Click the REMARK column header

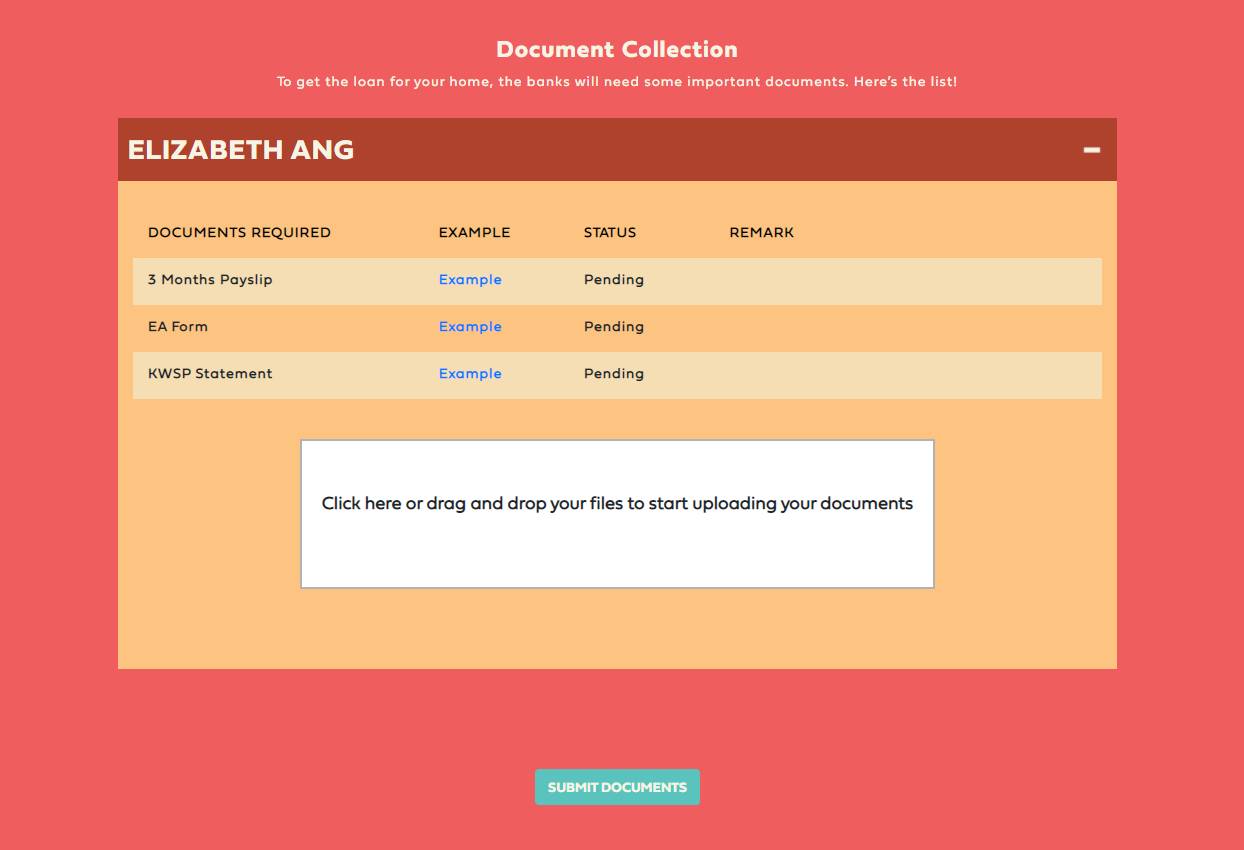[x=762, y=232]
